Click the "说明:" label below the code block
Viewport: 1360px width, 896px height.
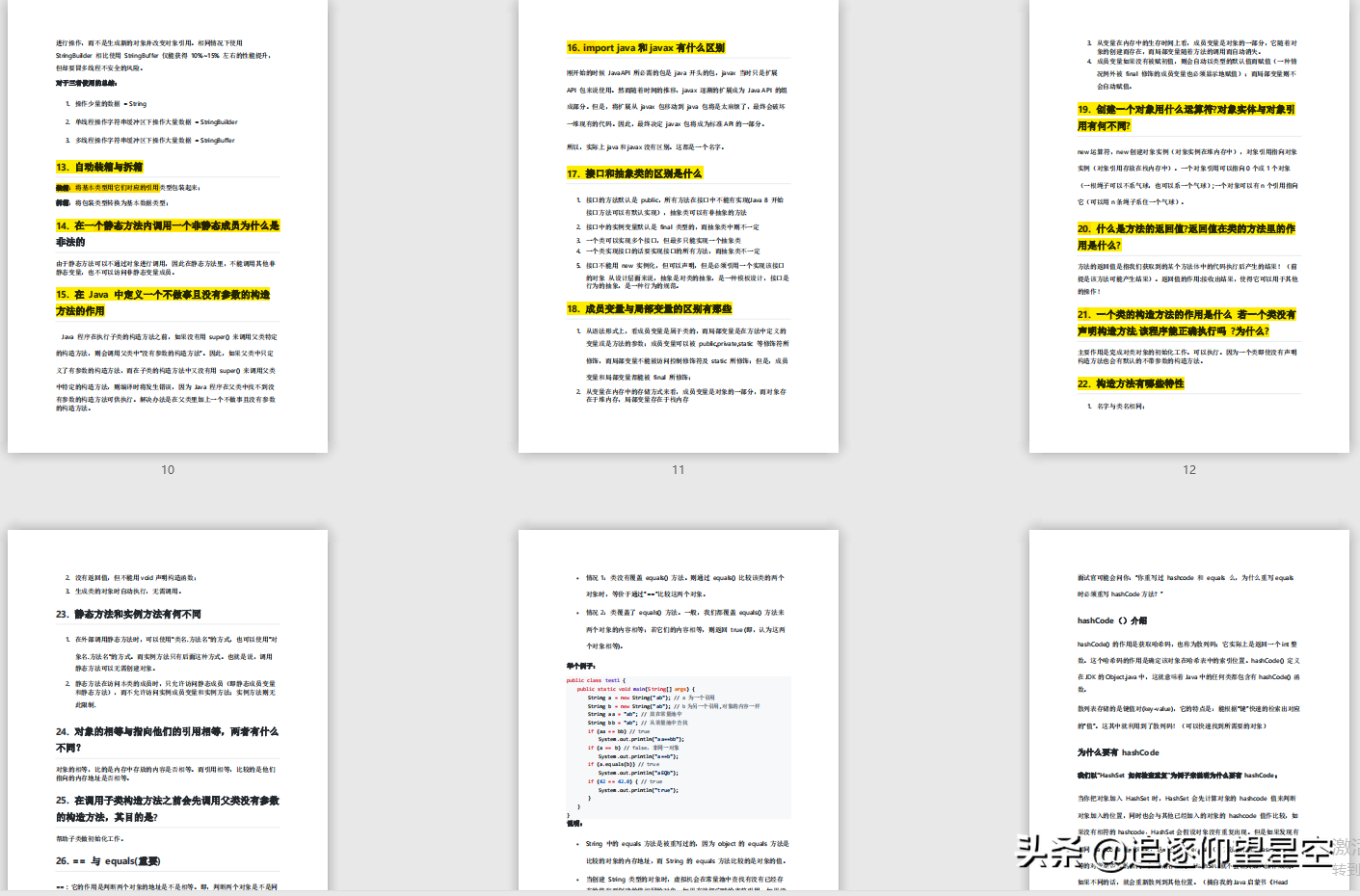pos(574,823)
